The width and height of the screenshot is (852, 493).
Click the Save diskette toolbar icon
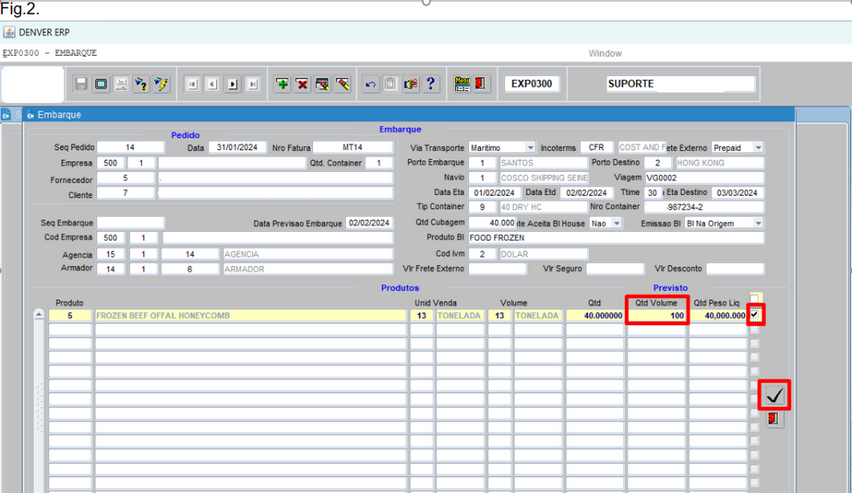(x=81, y=85)
